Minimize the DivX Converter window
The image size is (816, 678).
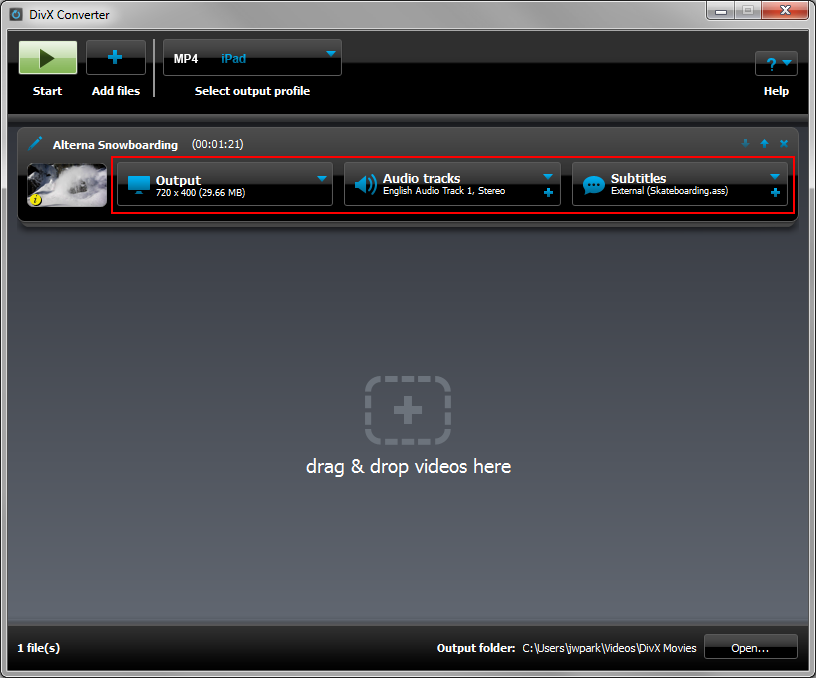721,10
